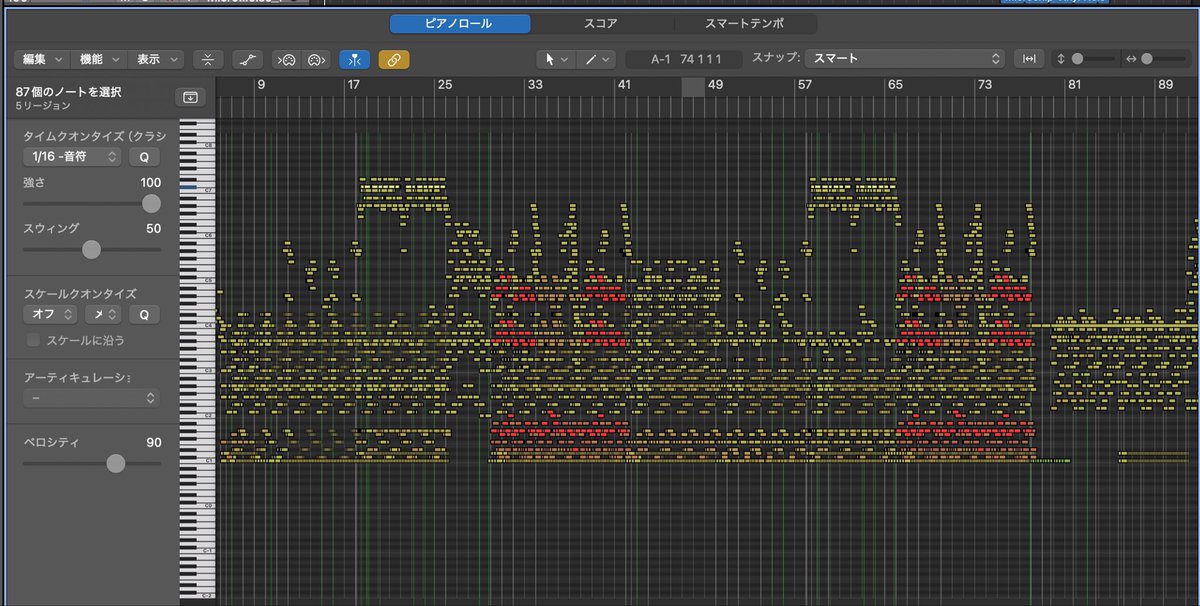Click bar 89 on the ruler

tap(1165, 87)
